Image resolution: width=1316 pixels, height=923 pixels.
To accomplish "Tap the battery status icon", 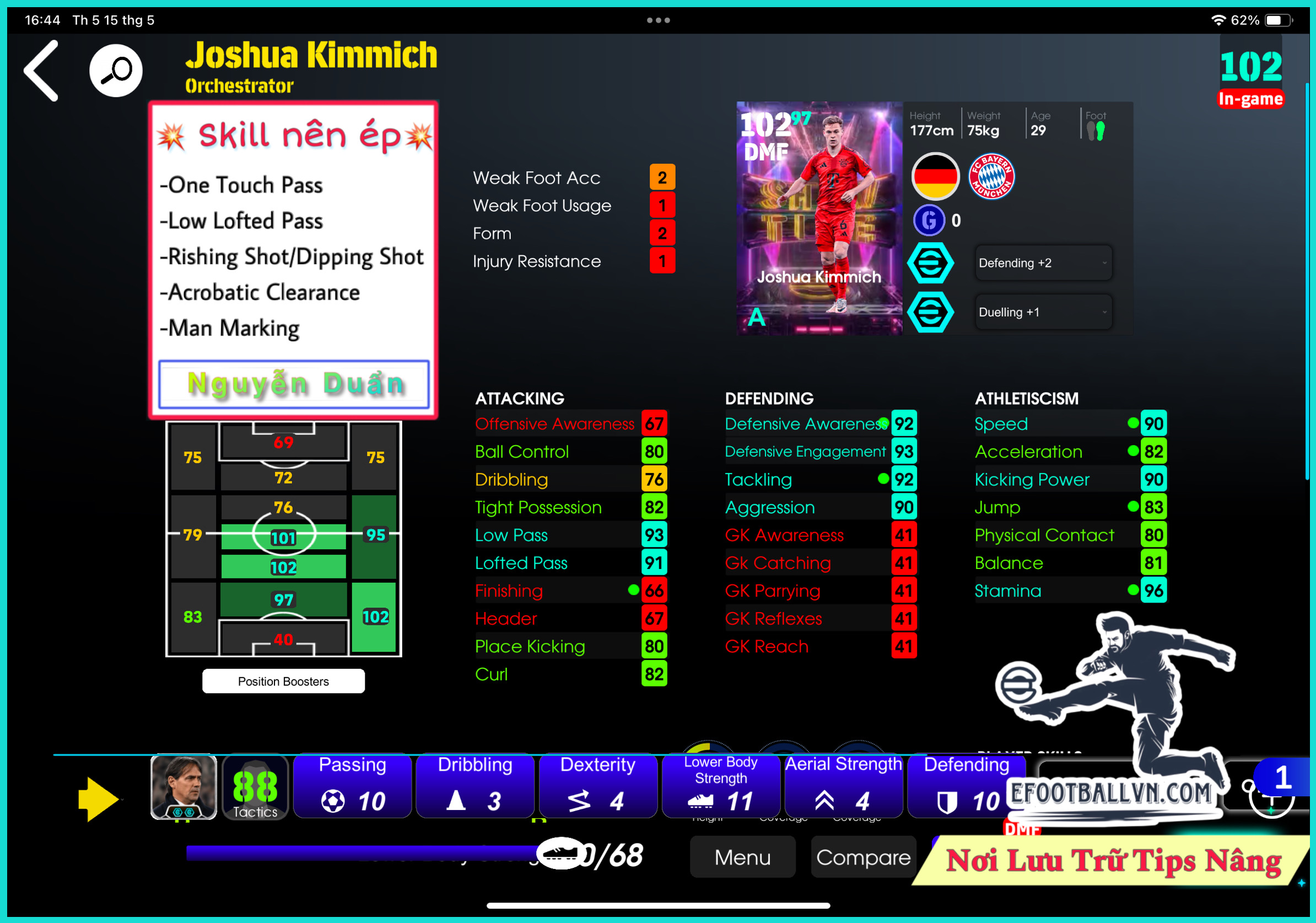I will (1279, 20).
